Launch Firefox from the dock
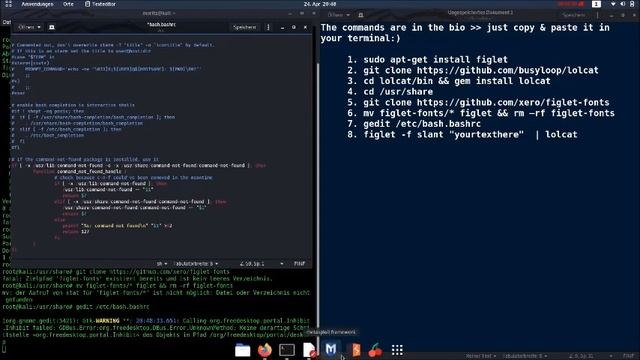Viewport: 640px width, 360px height. (264, 350)
